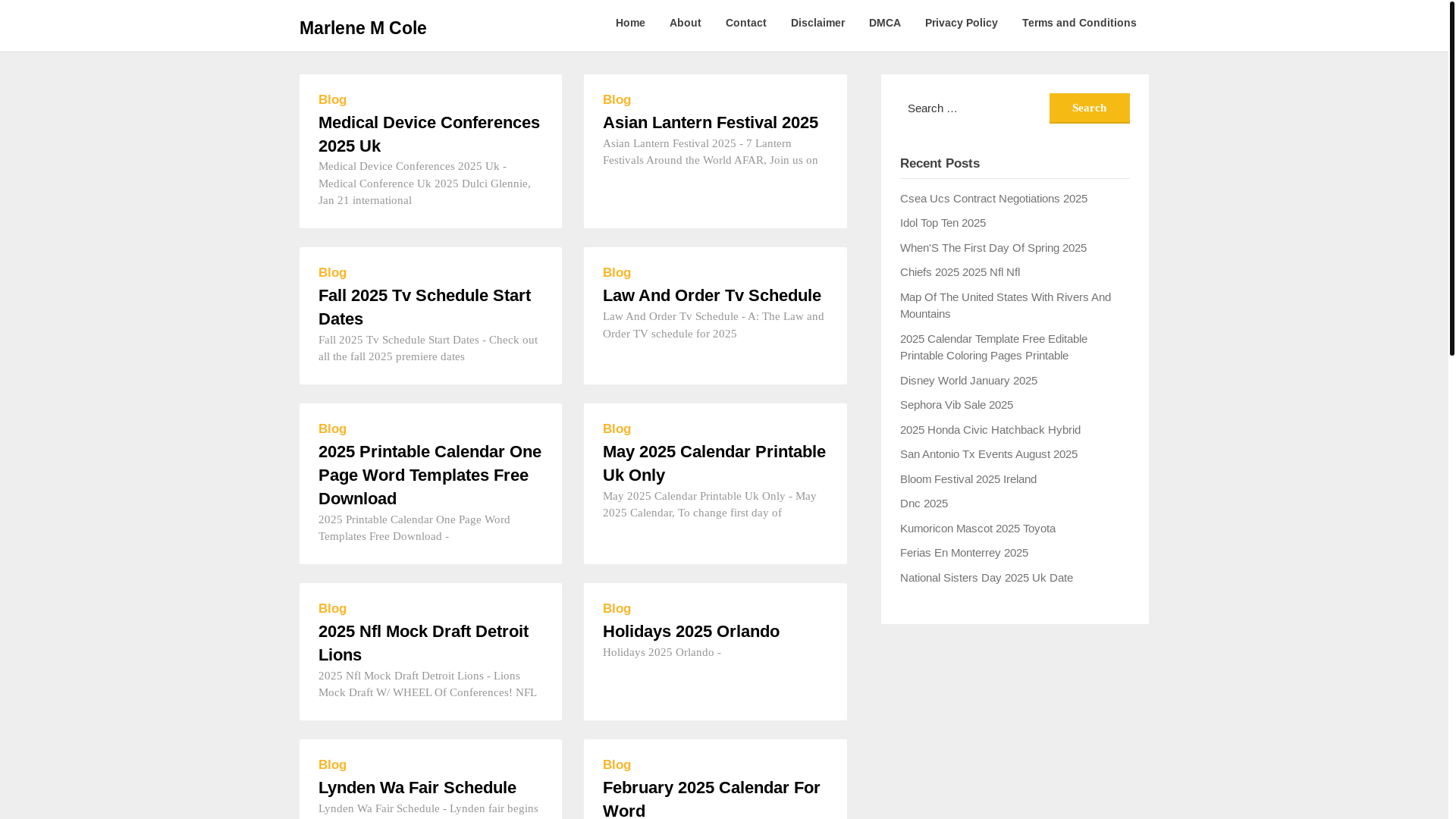
Task: Open May 2025 Calendar Printable Uk Only post
Action: tap(714, 463)
